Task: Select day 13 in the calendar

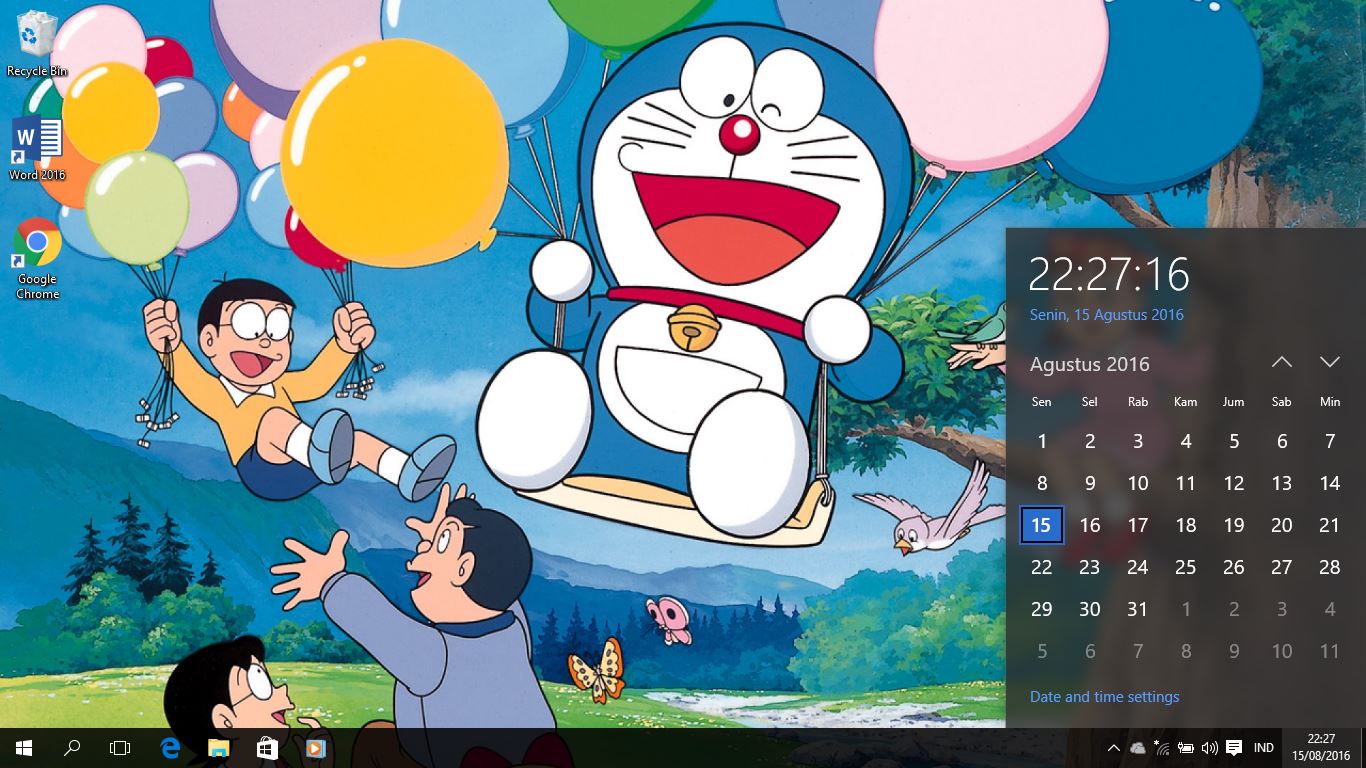Action: pos(1282,483)
